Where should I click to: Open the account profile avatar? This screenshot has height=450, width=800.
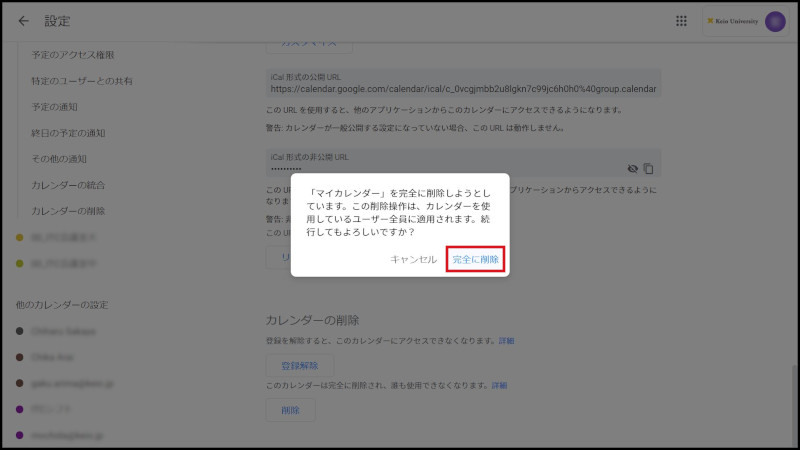tap(774, 21)
